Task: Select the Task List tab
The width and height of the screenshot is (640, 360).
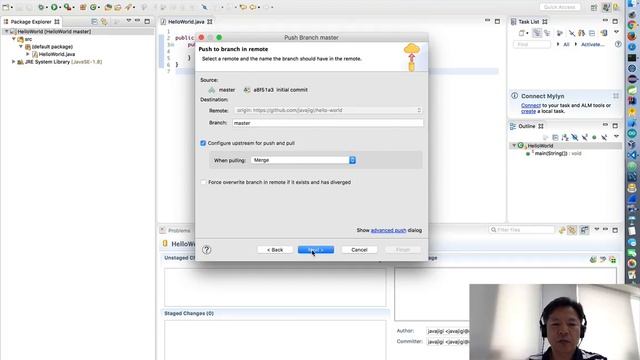Action: coord(529,22)
